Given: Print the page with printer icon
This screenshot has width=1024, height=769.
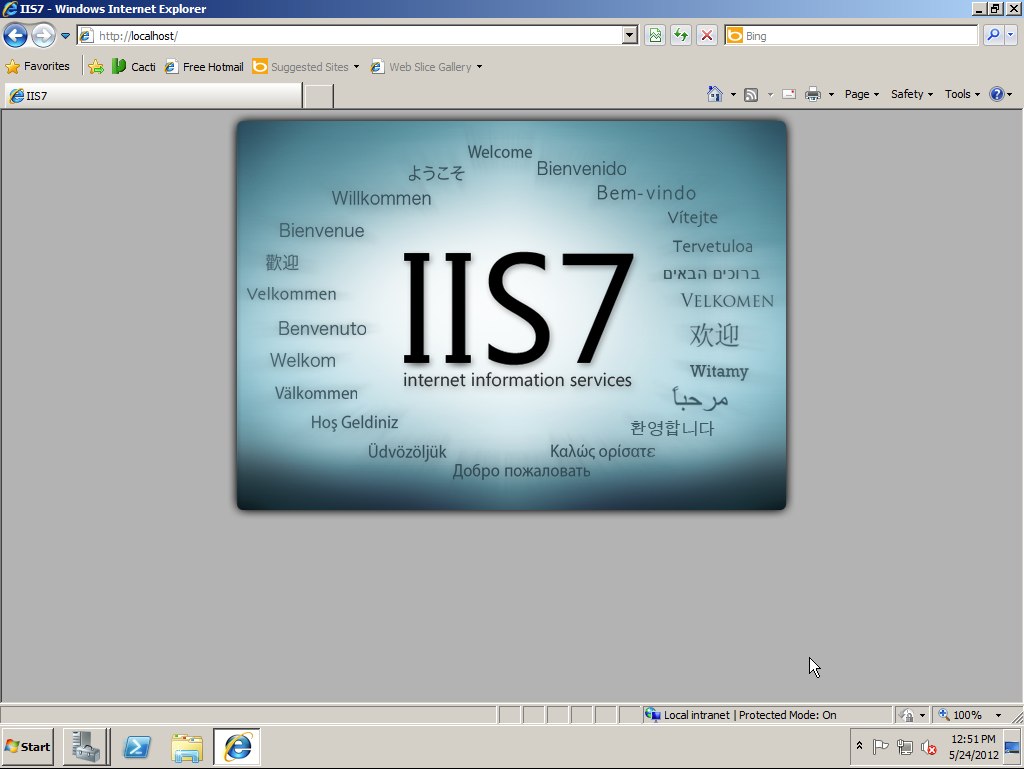Looking at the screenshot, I should point(813,95).
